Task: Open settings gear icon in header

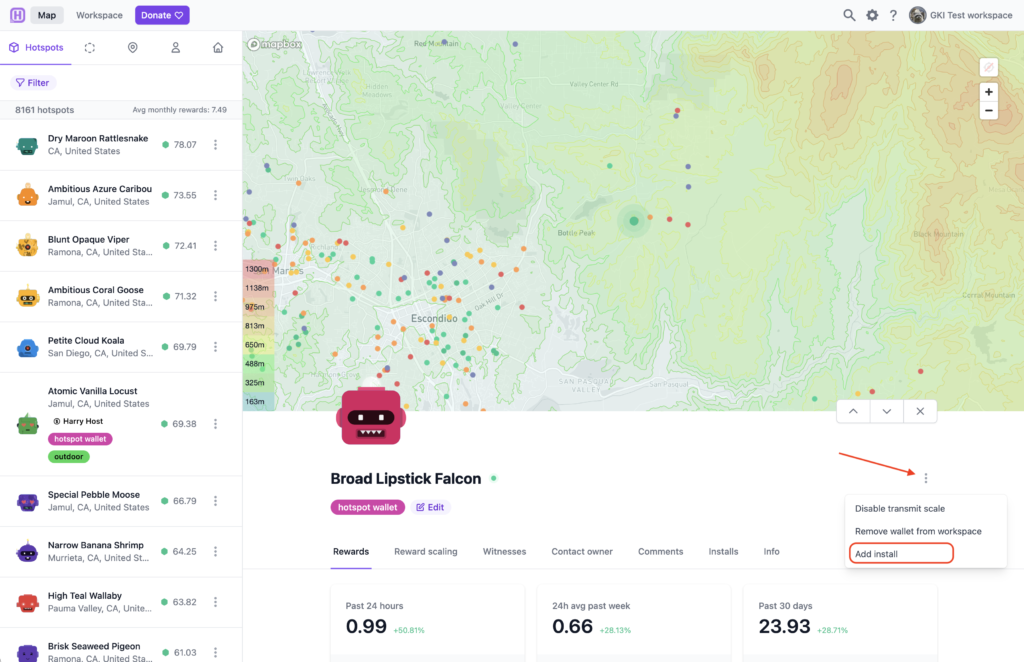Action: click(x=872, y=15)
